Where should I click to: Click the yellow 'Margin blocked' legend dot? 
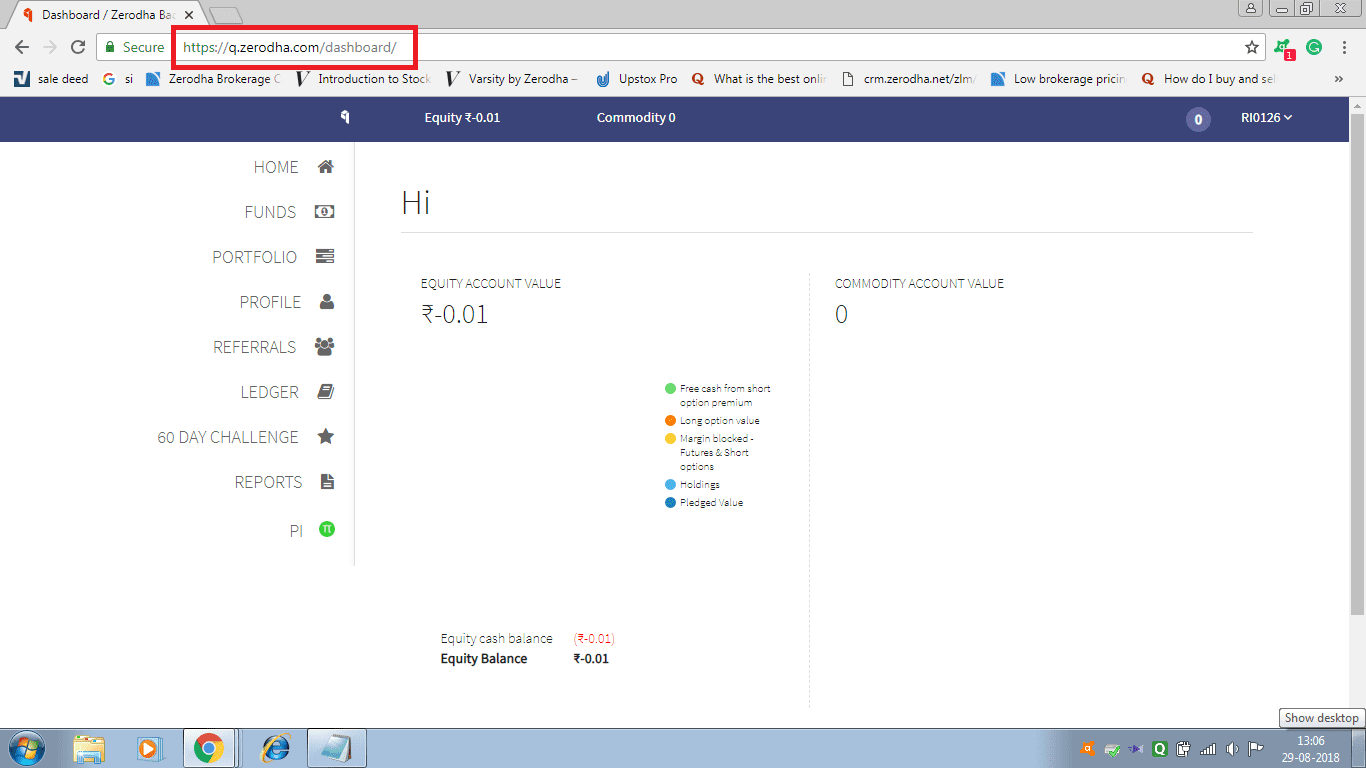click(670, 439)
